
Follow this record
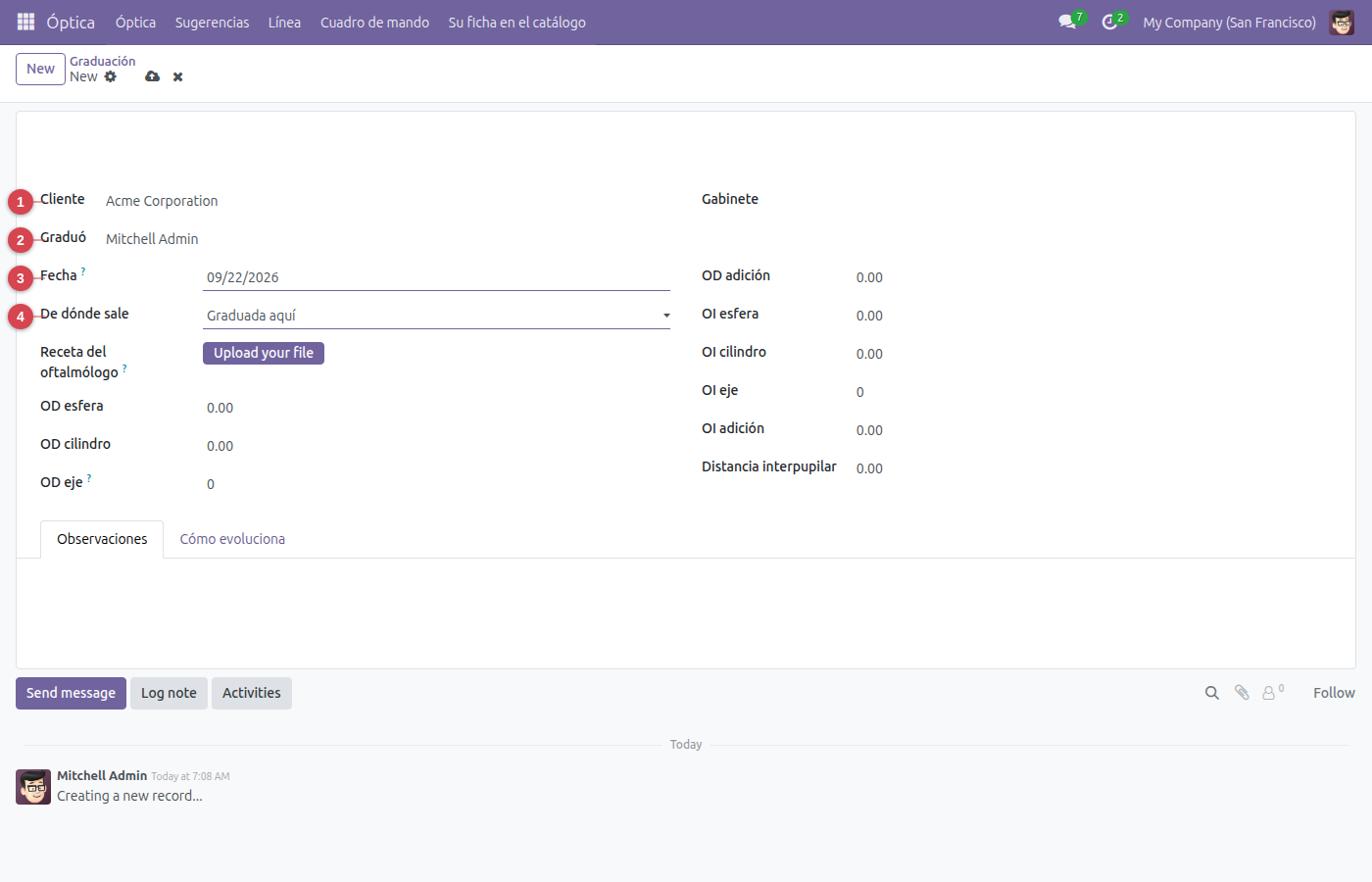click(x=1334, y=693)
